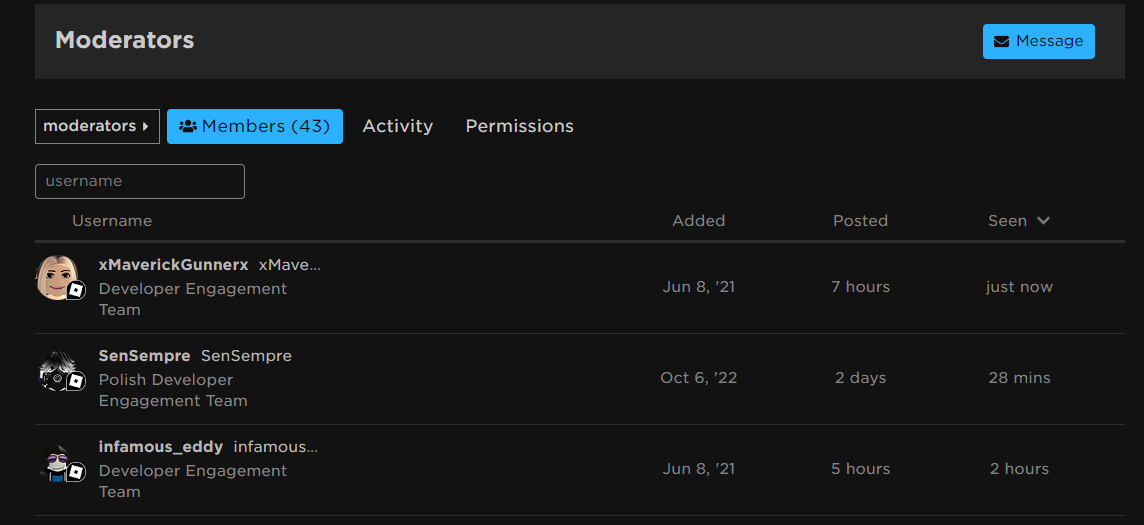Open infamous_eddy's profile link

pos(160,447)
